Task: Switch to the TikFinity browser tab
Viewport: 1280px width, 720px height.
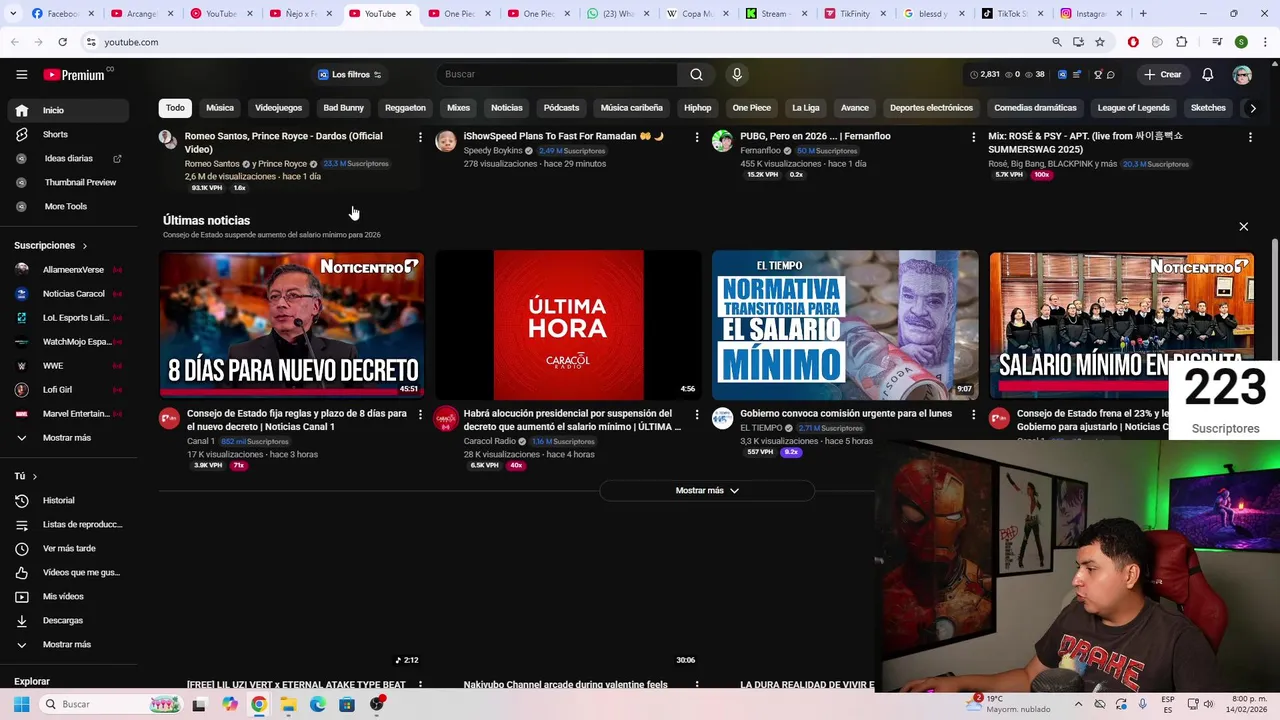Action: (854, 14)
